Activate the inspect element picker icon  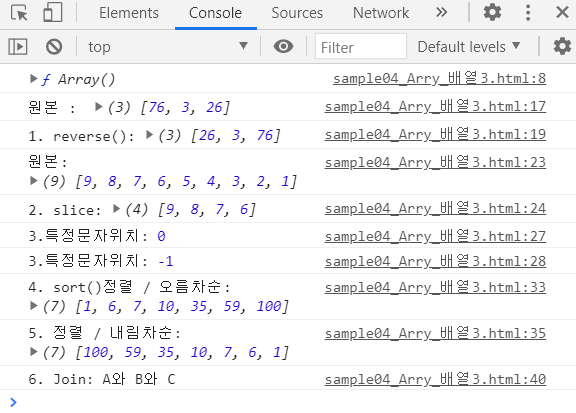click(19, 13)
